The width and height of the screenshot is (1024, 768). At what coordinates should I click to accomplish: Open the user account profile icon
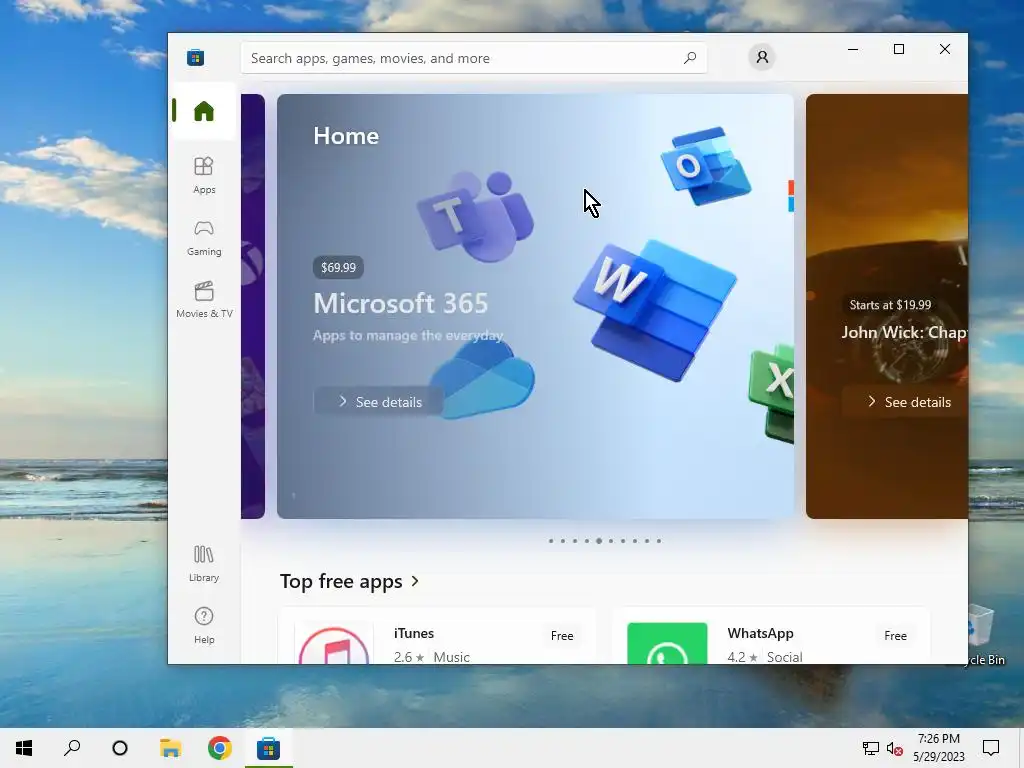click(761, 57)
